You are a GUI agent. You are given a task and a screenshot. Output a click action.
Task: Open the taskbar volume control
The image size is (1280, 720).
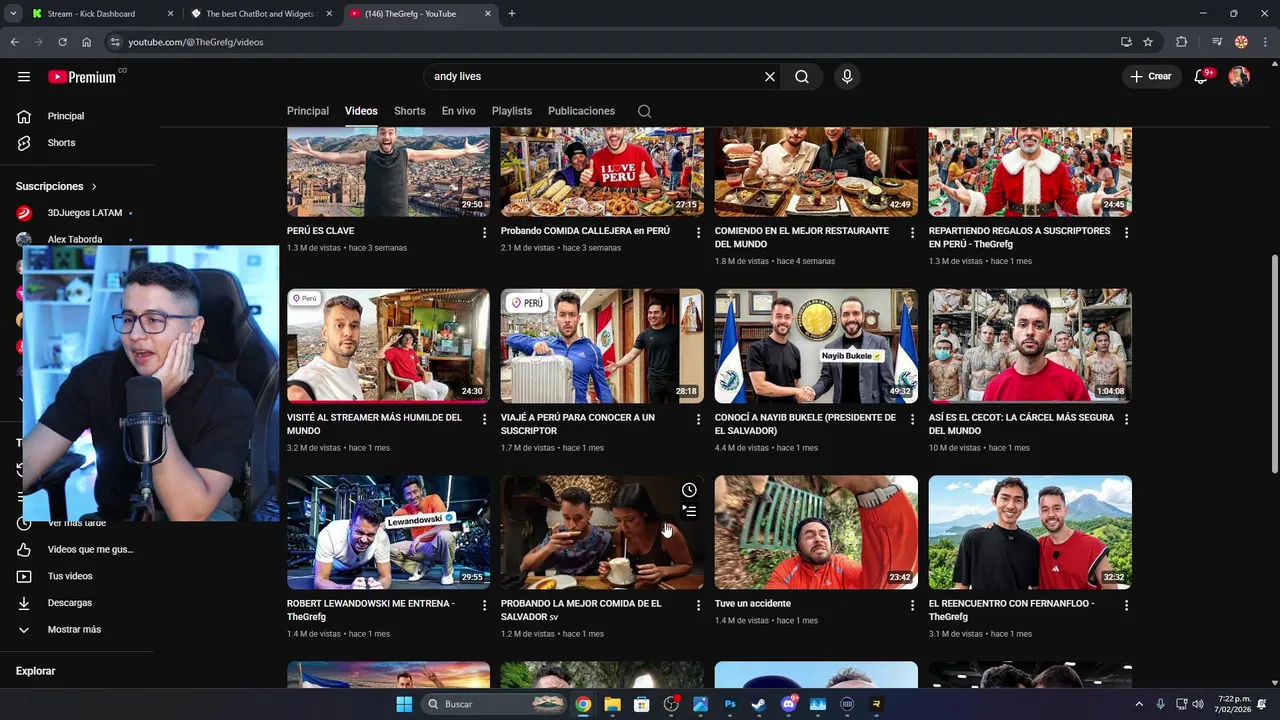[1198, 704]
